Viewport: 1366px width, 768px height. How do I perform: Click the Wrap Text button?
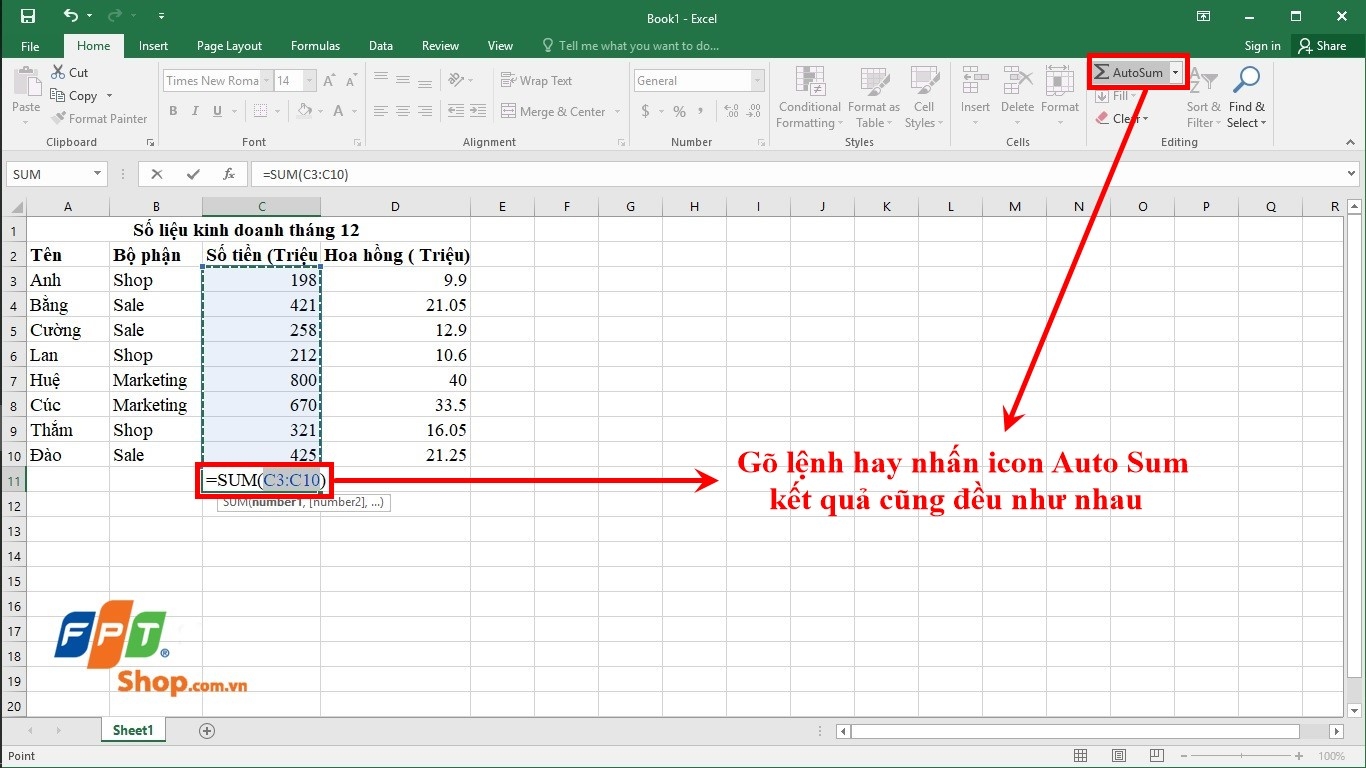(x=537, y=81)
